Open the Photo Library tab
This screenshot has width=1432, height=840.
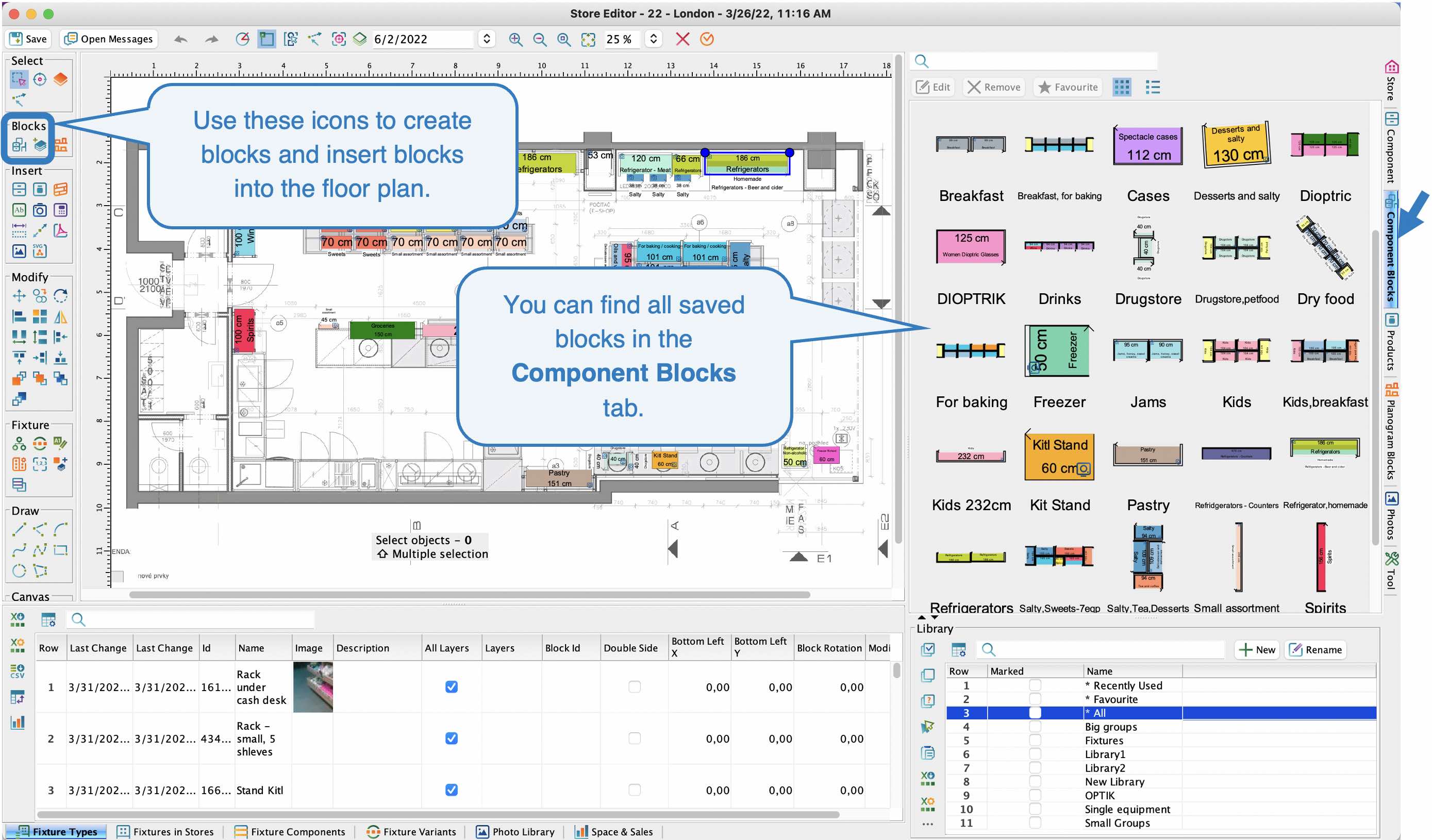[515, 831]
